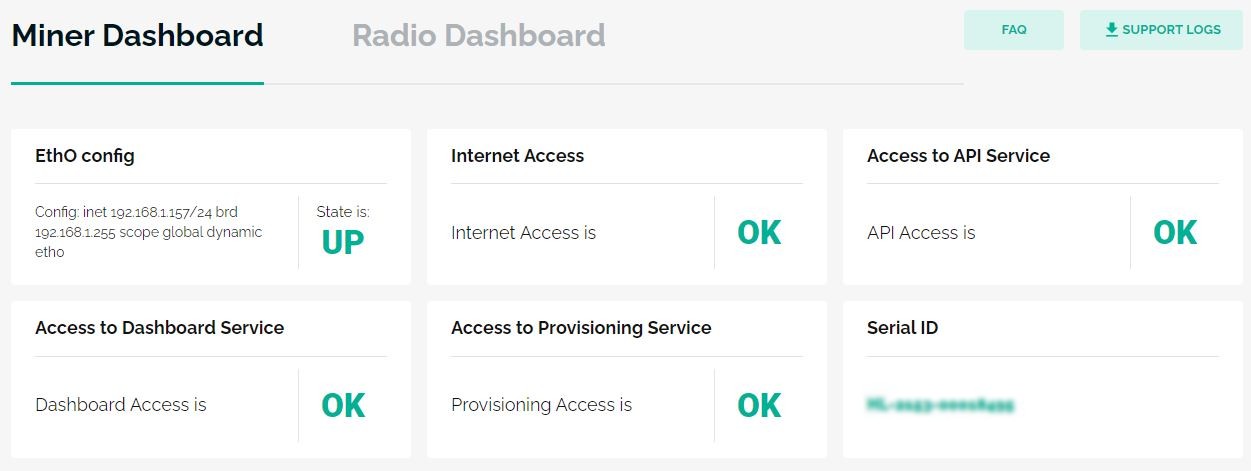Viewport: 1251px width, 471px height.
Task: Select the Miner Dashboard tab
Action: click(x=137, y=36)
